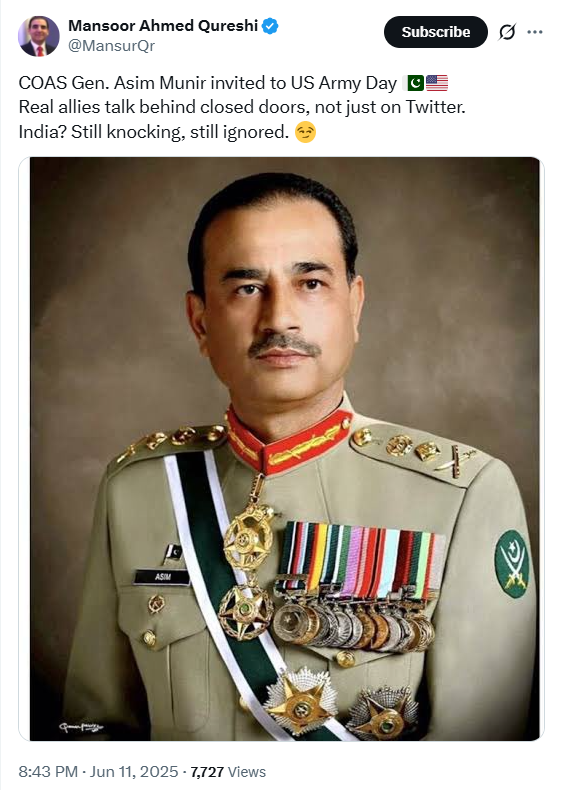Click the 'COAS Gen. Asim Munir invited' text line
This screenshot has width=561, height=790.
tap(208, 83)
